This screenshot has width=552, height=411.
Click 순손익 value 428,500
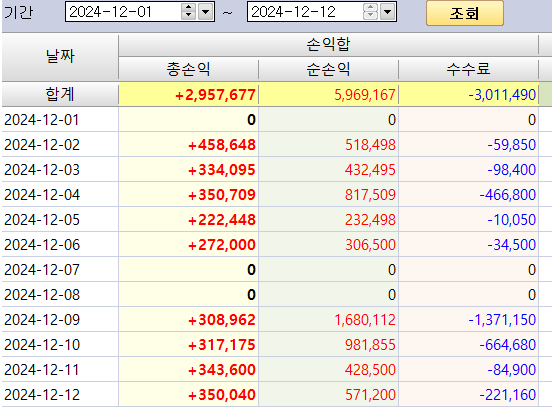coord(370,370)
